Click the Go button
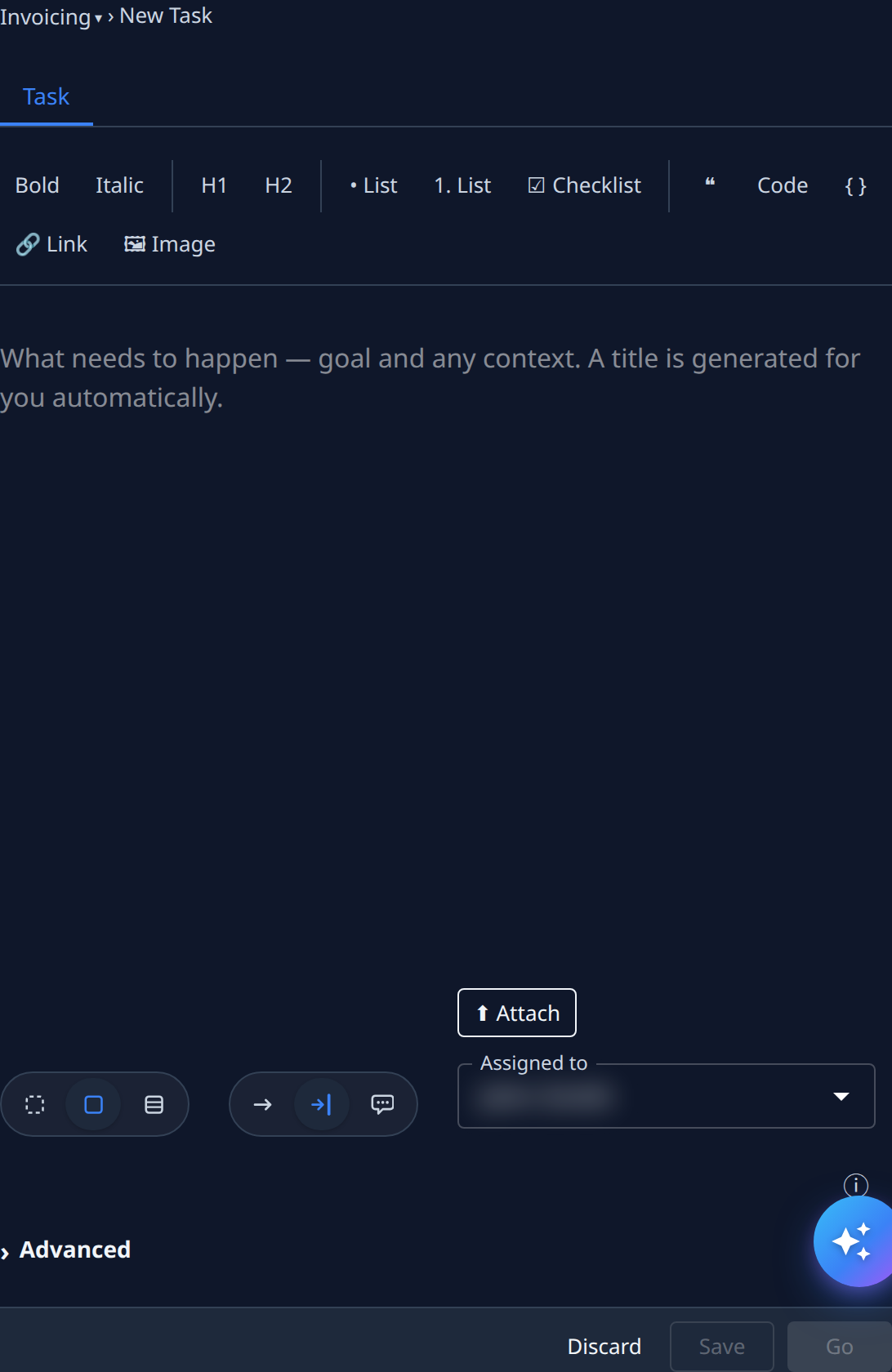Image resolution: width=892 pixels, height=1372 pixels. click(x=840, y=1346)
